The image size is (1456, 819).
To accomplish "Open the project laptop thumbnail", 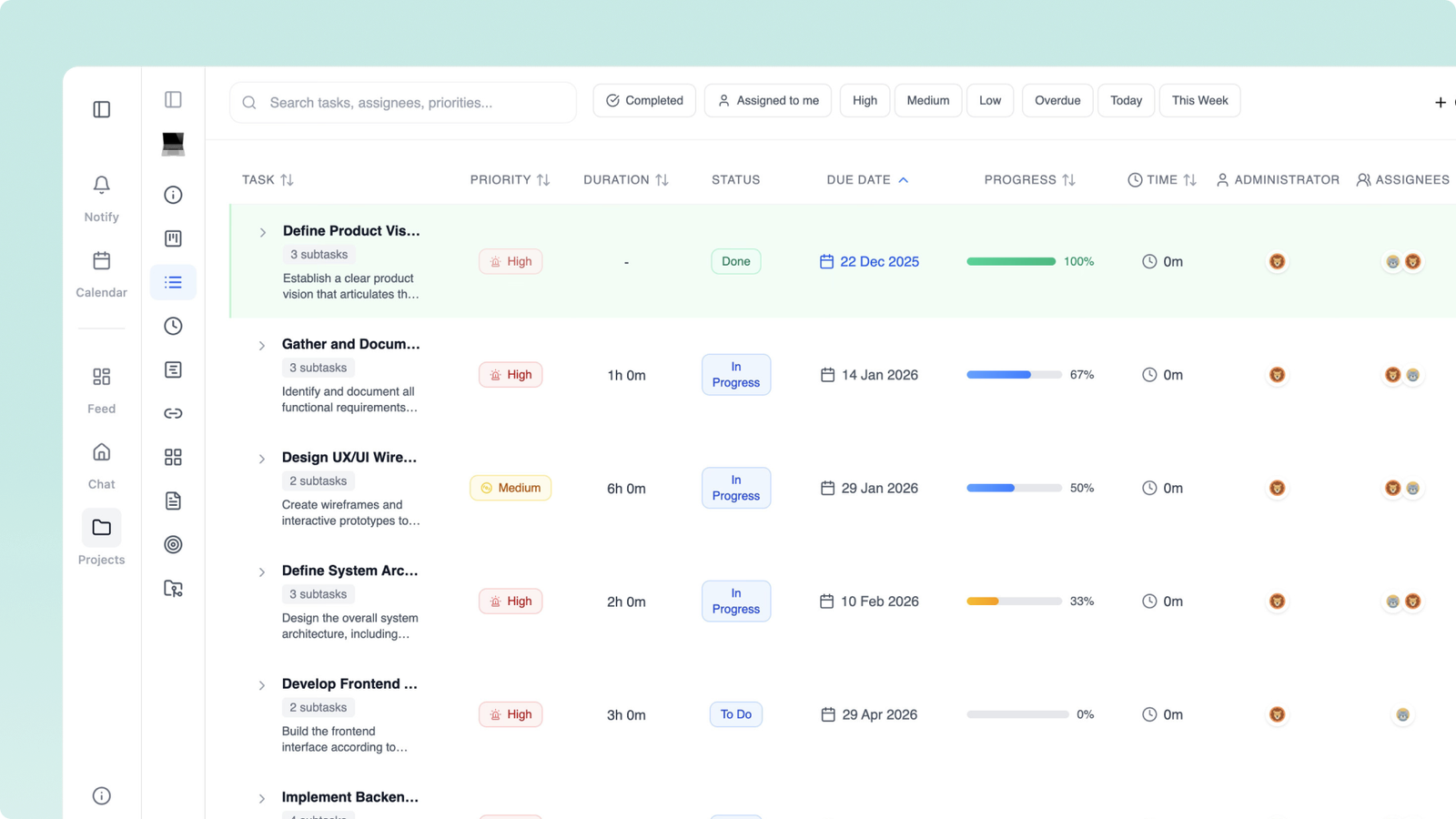I will pos(173,144).
